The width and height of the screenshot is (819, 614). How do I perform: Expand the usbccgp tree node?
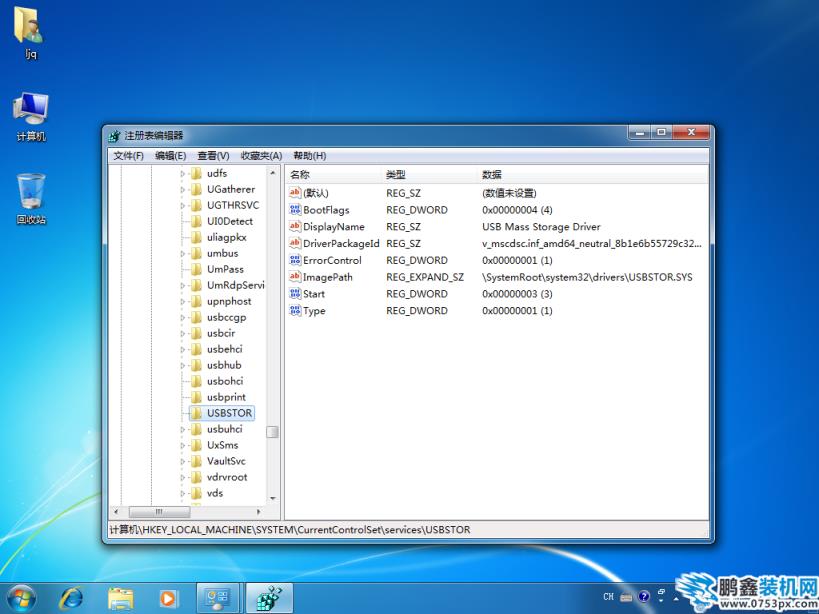183,317
